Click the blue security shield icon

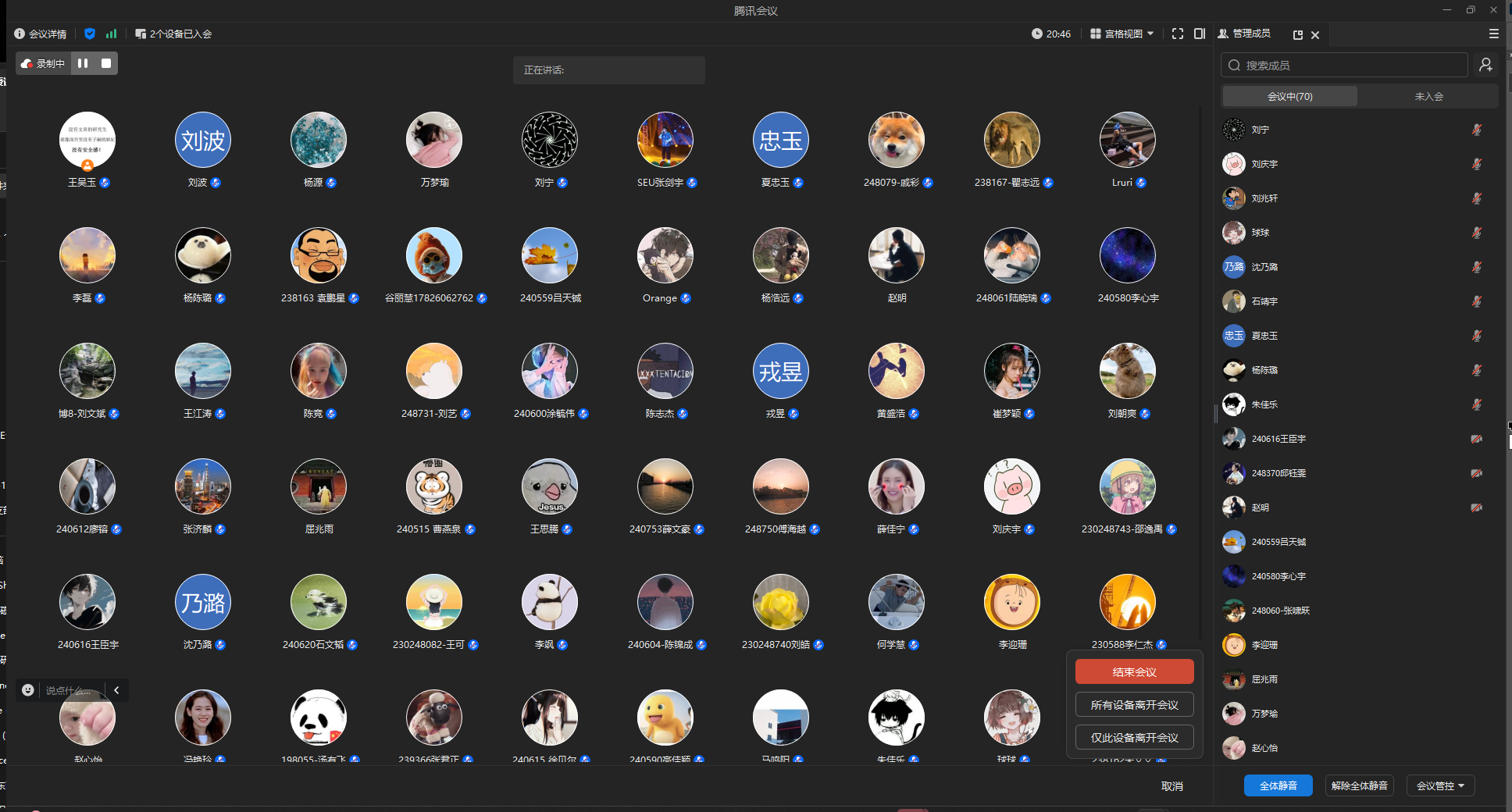(90, 34)
